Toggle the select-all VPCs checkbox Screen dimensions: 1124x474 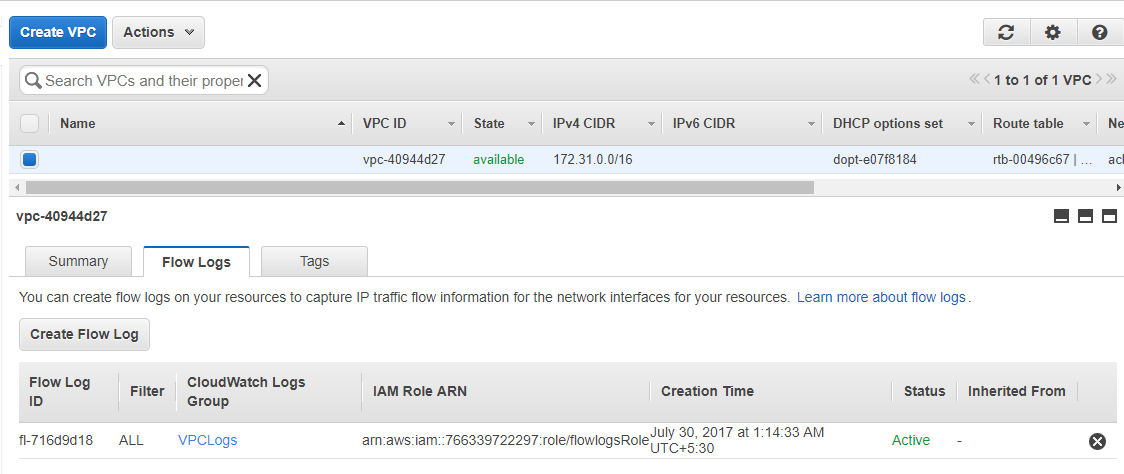pyautogui.click(x=29, y=123)
